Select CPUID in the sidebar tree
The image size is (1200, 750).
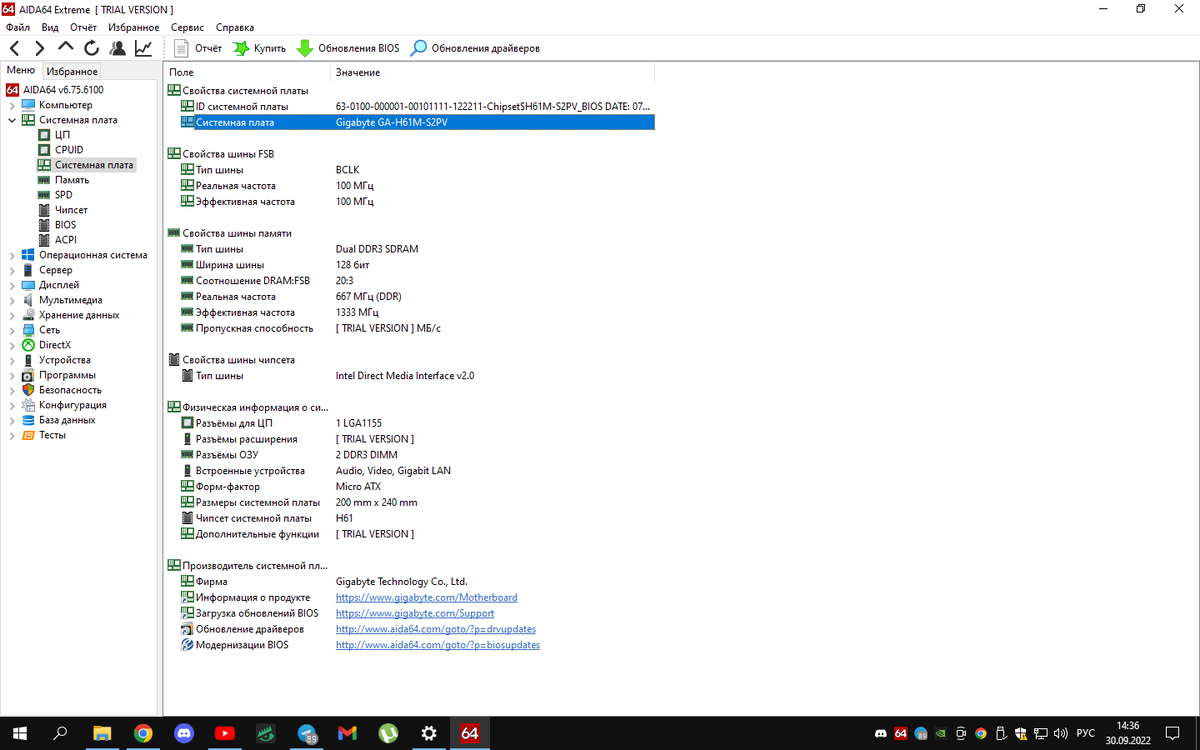[69, 150]
